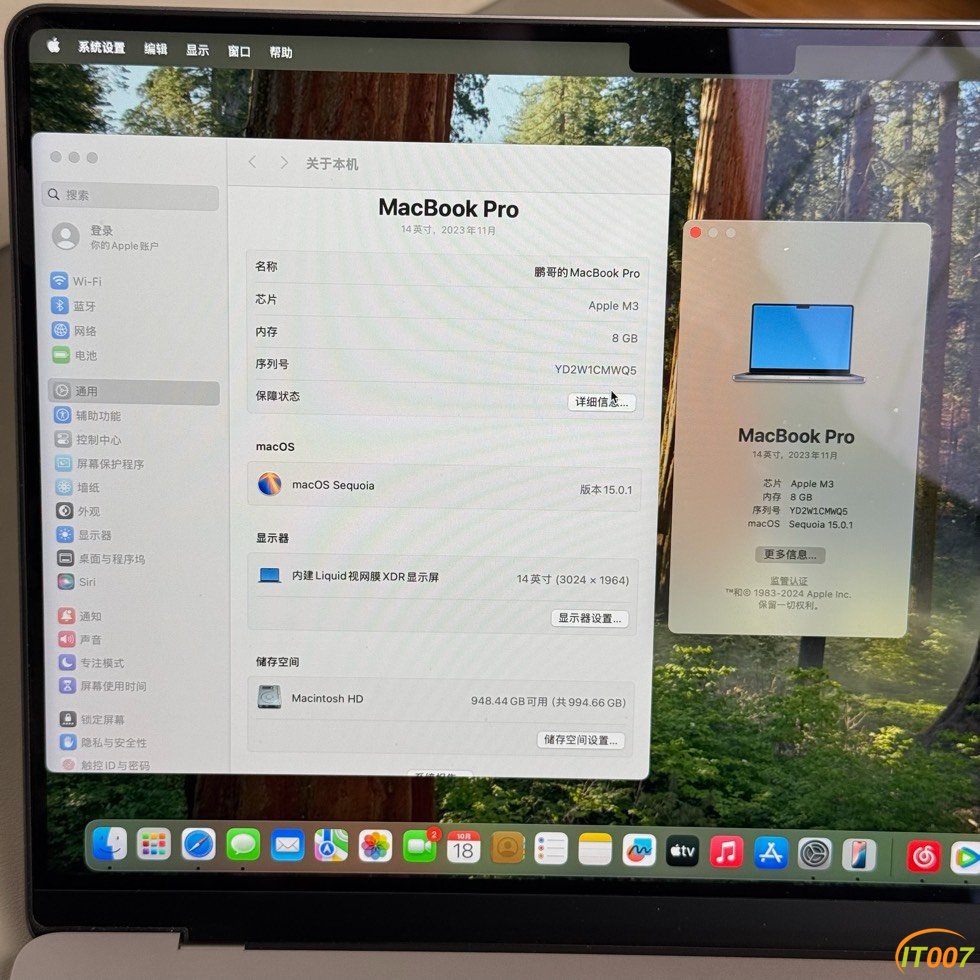This screenshot has height=980, width=980.
Task: Click the Macintosh HD storage row
Action: coord(441,699)
